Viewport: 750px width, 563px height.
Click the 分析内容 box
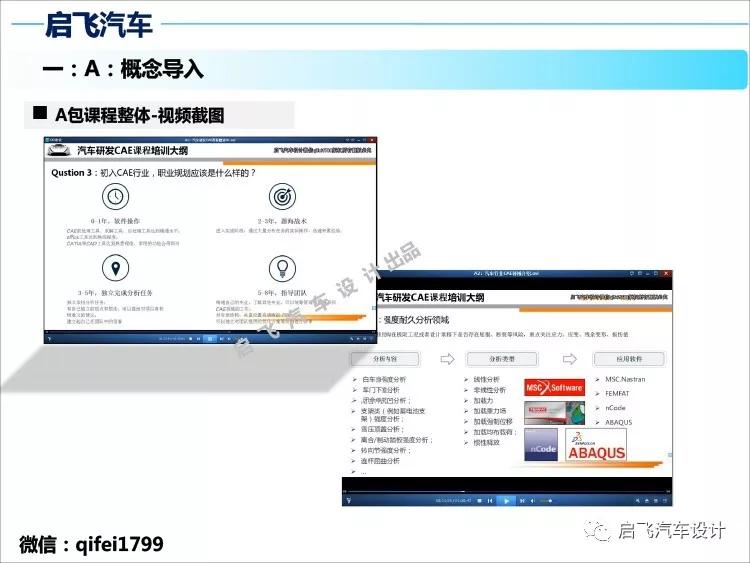click(x=385, y=359)
